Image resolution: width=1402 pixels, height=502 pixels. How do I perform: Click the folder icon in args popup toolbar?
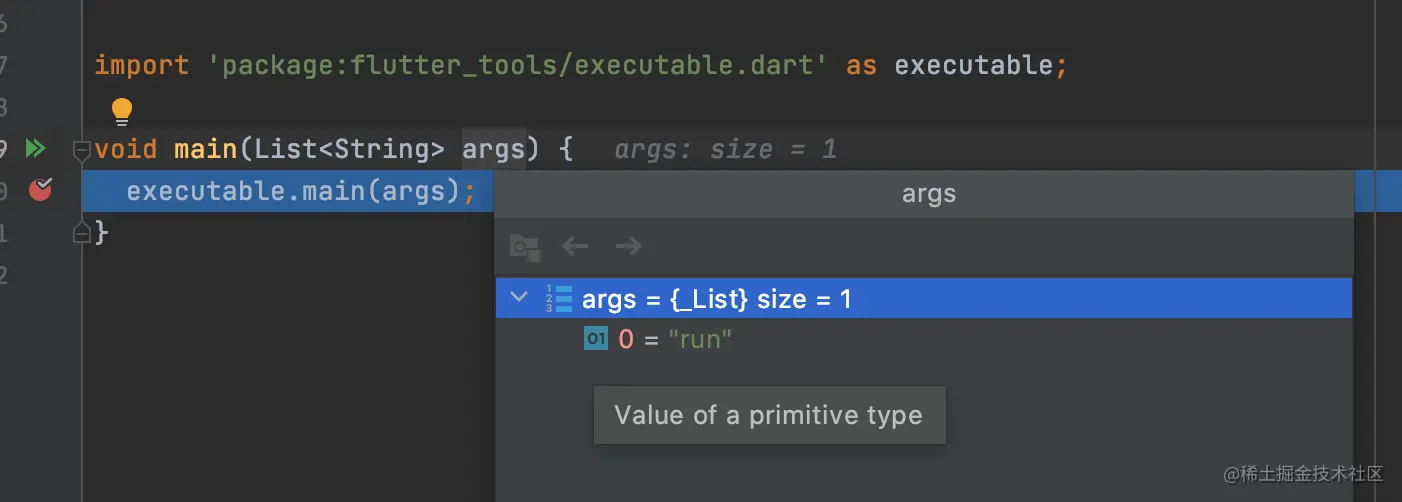525,246
